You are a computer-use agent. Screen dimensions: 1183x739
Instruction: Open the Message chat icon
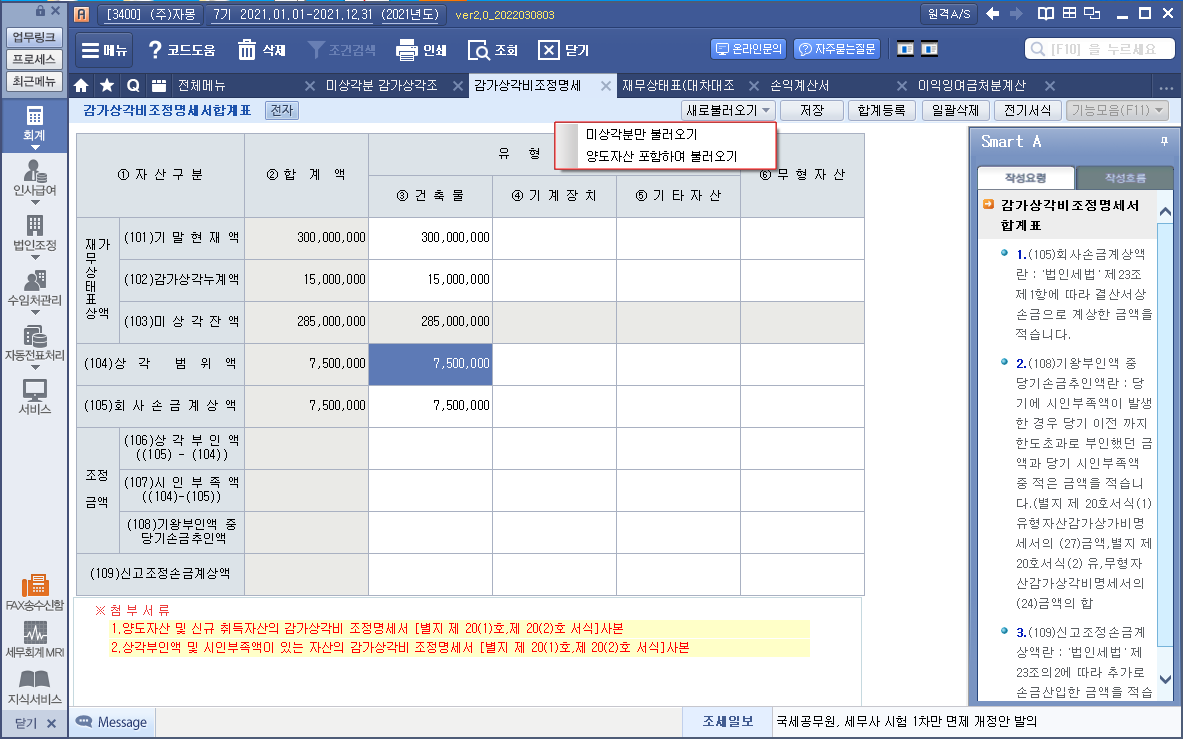[x=112, y=722]
